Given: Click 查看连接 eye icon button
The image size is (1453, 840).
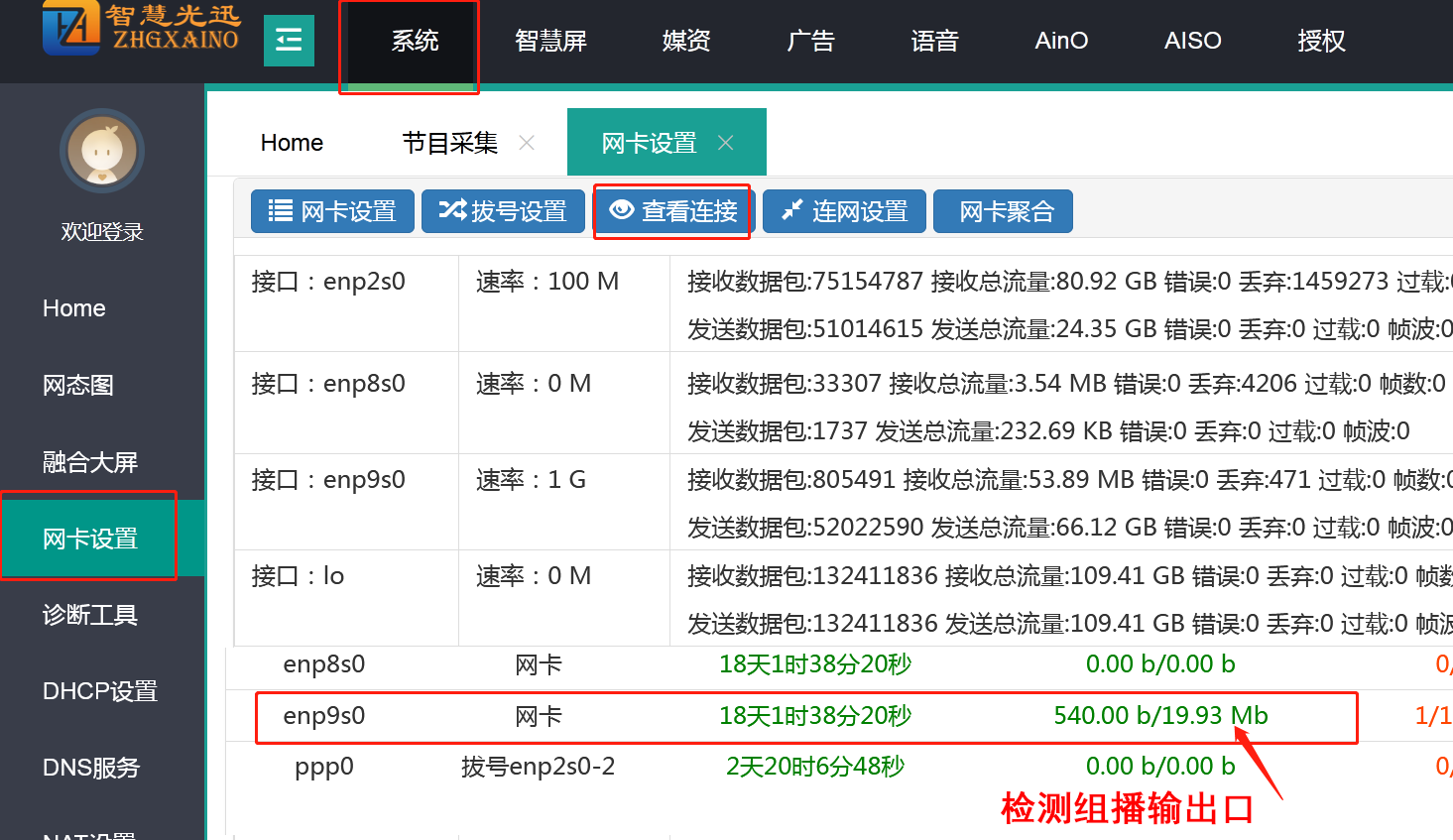Looking at the screenshot, I should [672, 211].
